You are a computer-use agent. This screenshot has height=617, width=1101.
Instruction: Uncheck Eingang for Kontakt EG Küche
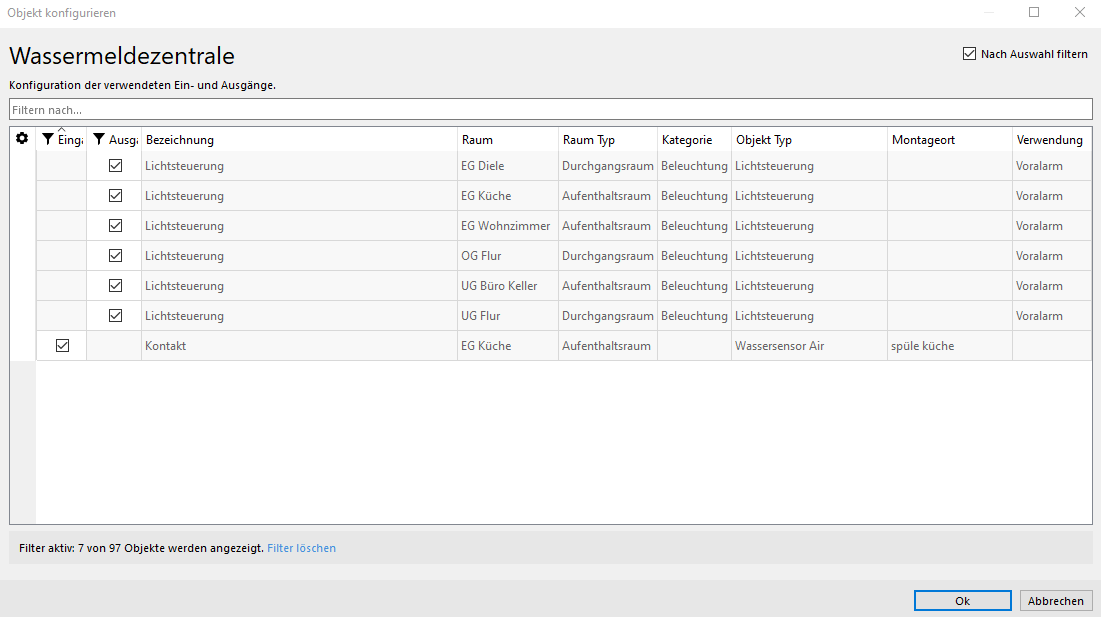[62, 346]
